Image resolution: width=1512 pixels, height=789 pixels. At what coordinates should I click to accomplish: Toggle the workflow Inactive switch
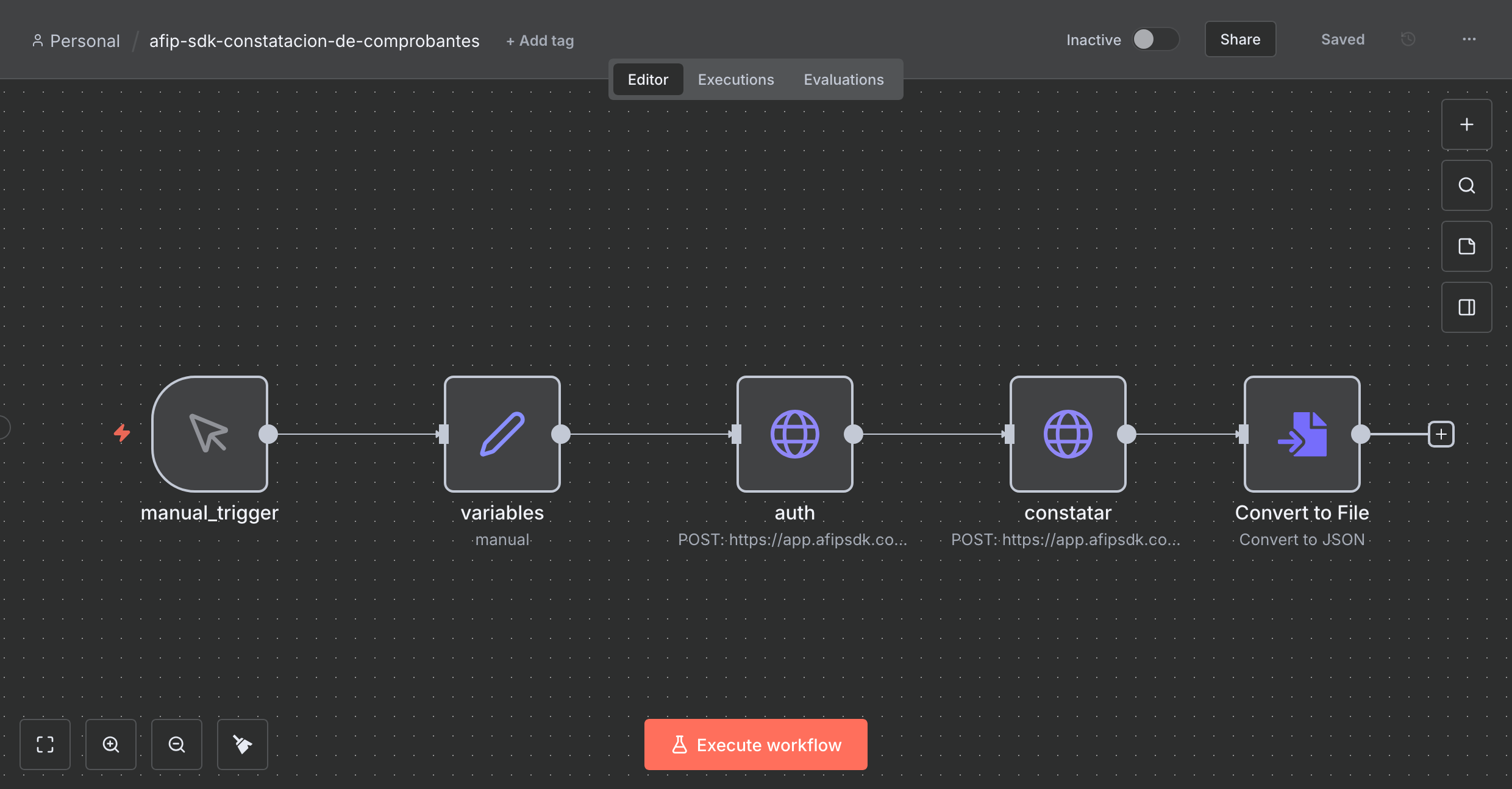[x=1155, y=40]
